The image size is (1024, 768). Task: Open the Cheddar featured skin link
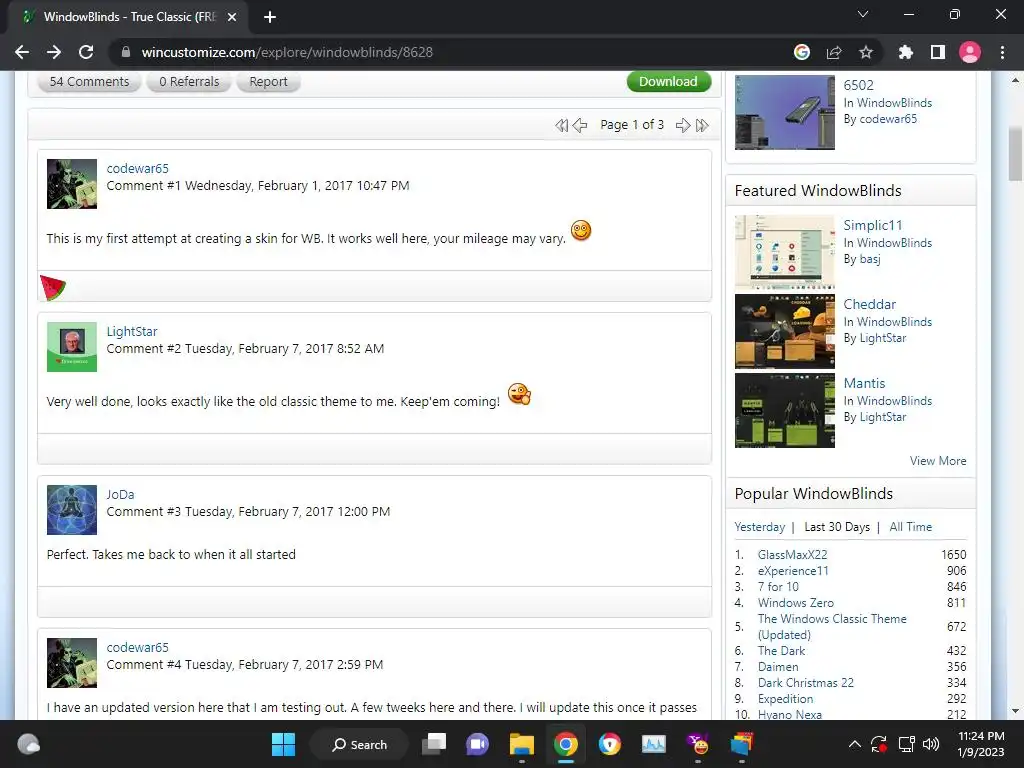click(x=869, y=304)
